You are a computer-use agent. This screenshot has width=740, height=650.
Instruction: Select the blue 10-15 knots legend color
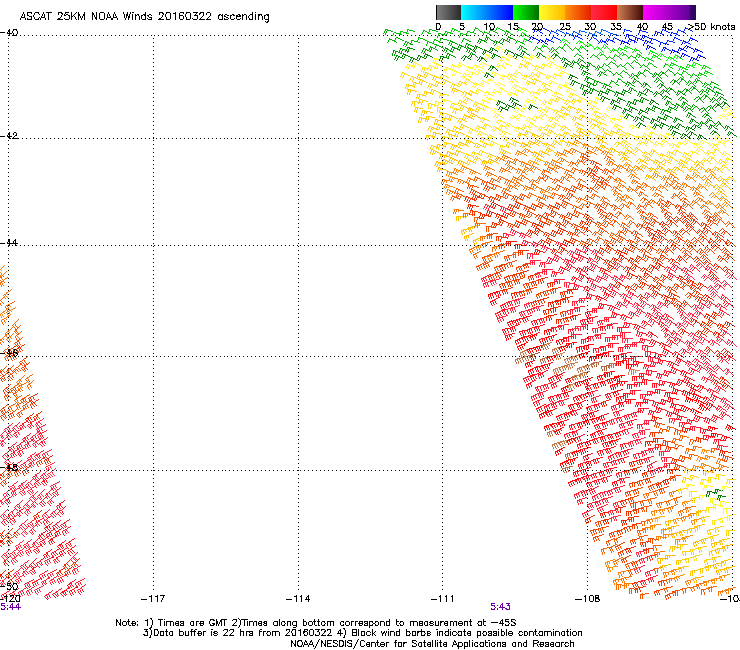click(500, 12)
